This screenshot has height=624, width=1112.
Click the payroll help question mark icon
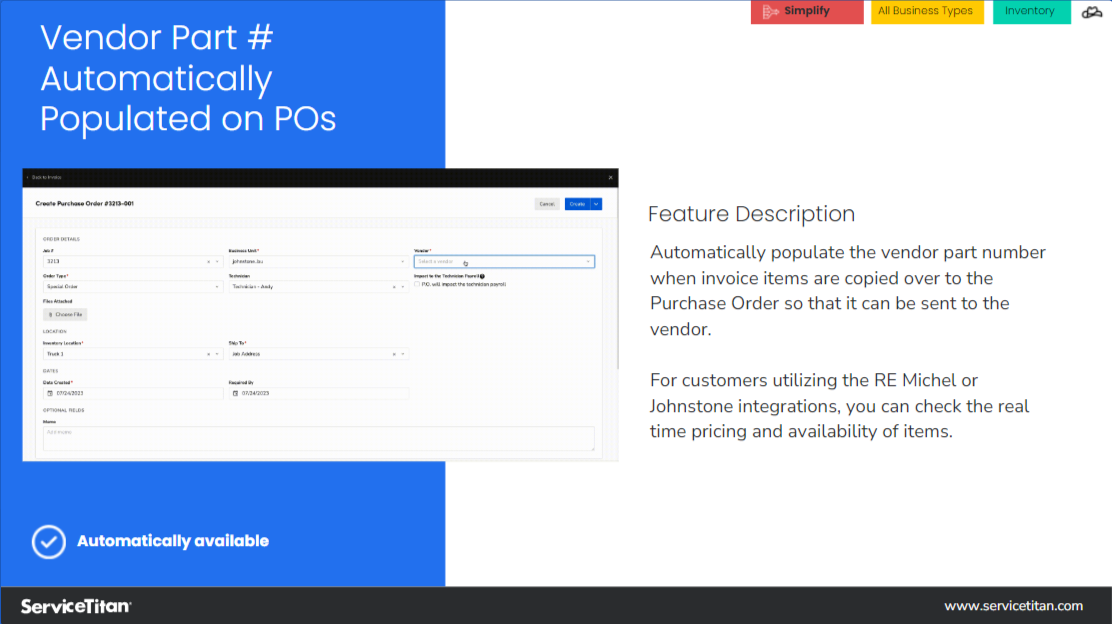point(482,277)
